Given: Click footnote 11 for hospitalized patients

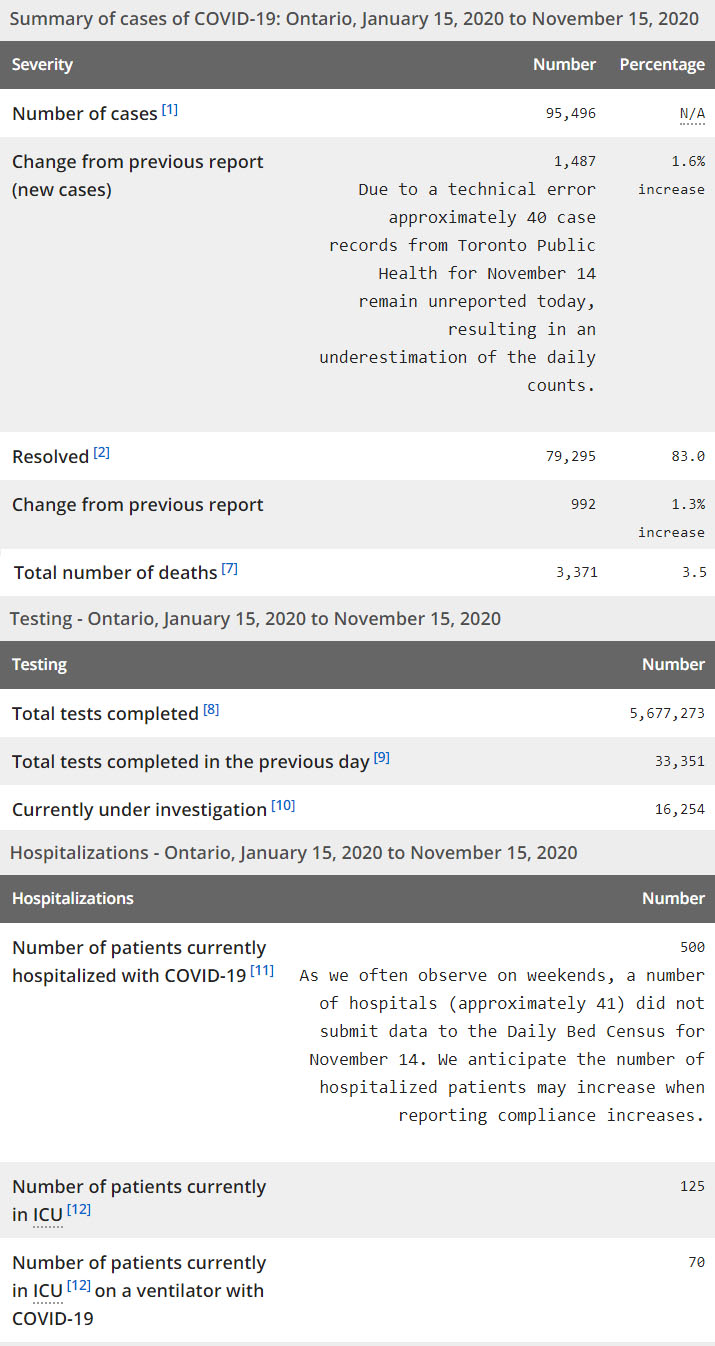Looking at the screenshot, I should point(262,970).
